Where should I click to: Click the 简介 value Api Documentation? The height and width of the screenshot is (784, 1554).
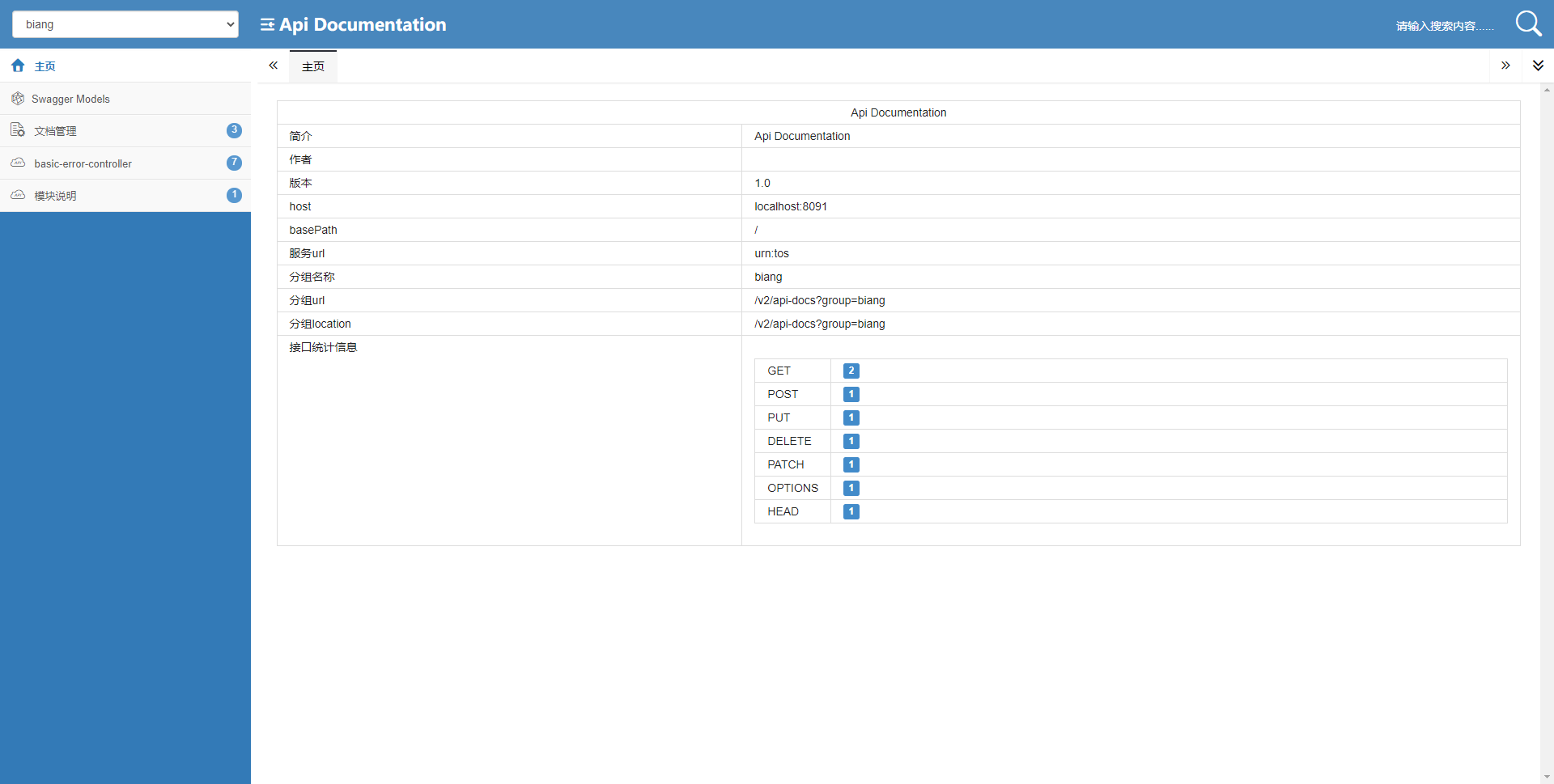[802, 136]
